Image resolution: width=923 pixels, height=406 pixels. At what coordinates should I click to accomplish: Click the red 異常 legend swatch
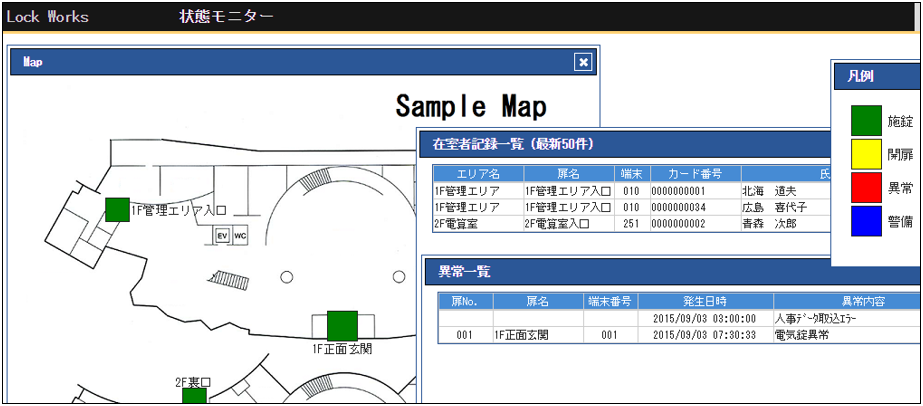866,187
